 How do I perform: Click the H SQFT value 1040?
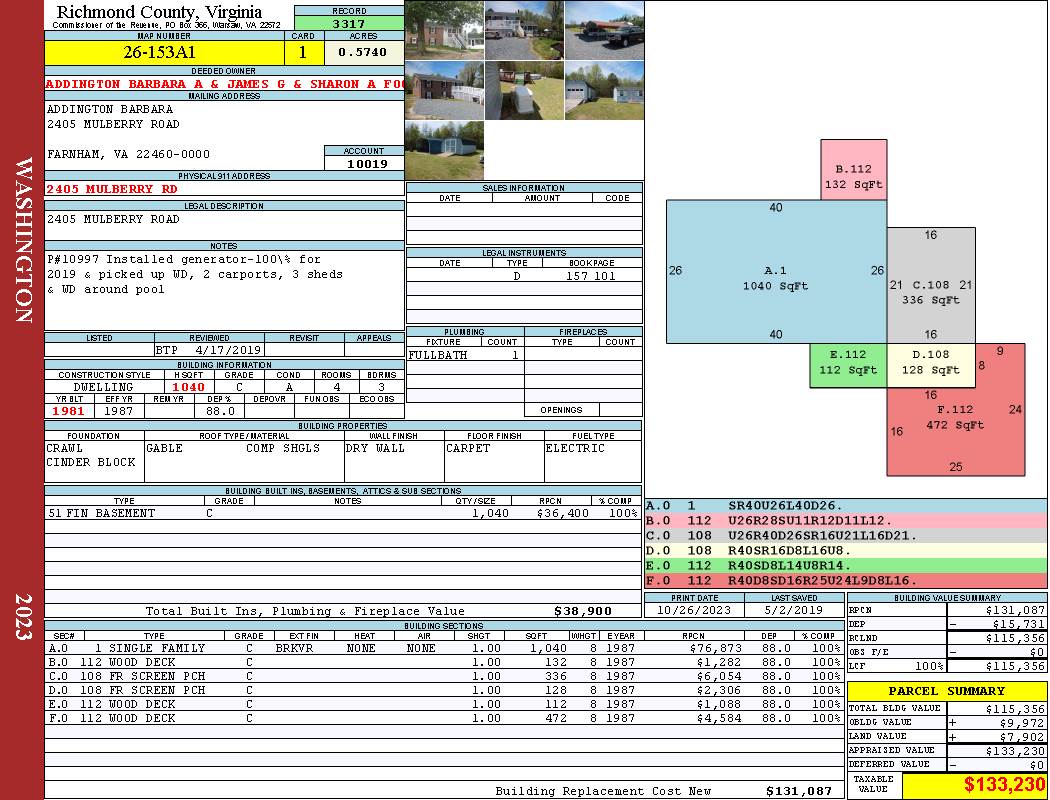[x=189, y=387]
